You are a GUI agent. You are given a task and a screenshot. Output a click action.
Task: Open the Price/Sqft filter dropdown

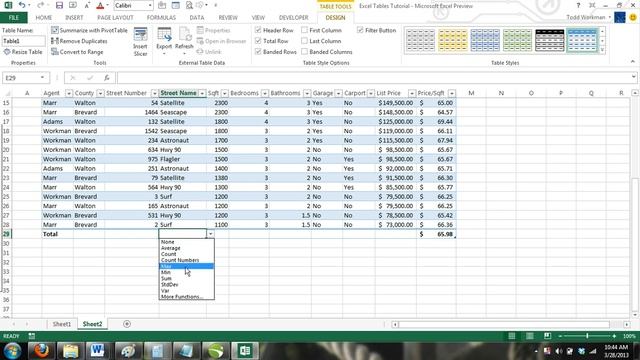pos(452,93)
